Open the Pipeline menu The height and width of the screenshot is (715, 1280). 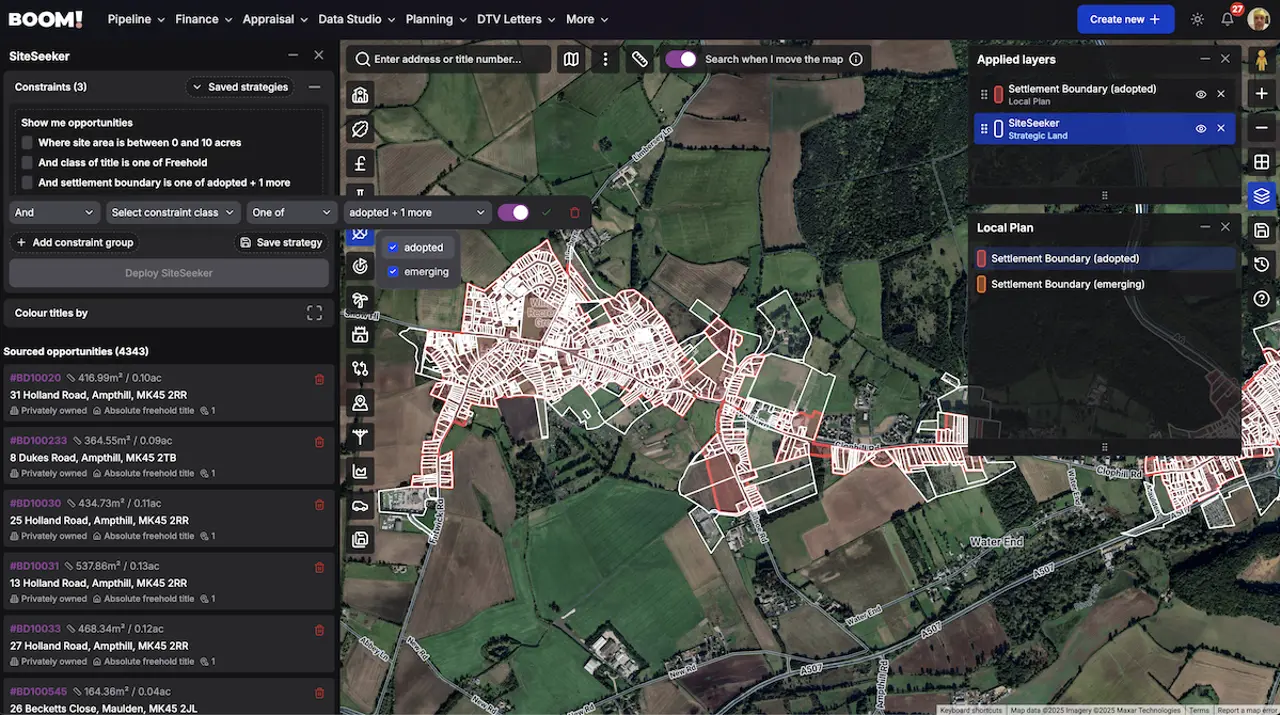pyautogui.click(x=136, y=19)
